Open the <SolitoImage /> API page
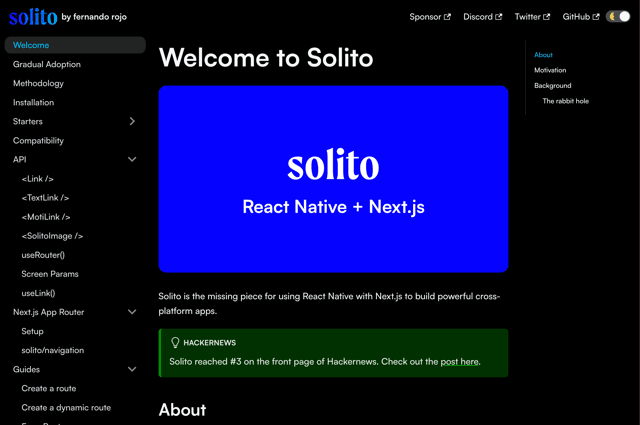 [x=52, y=236]
